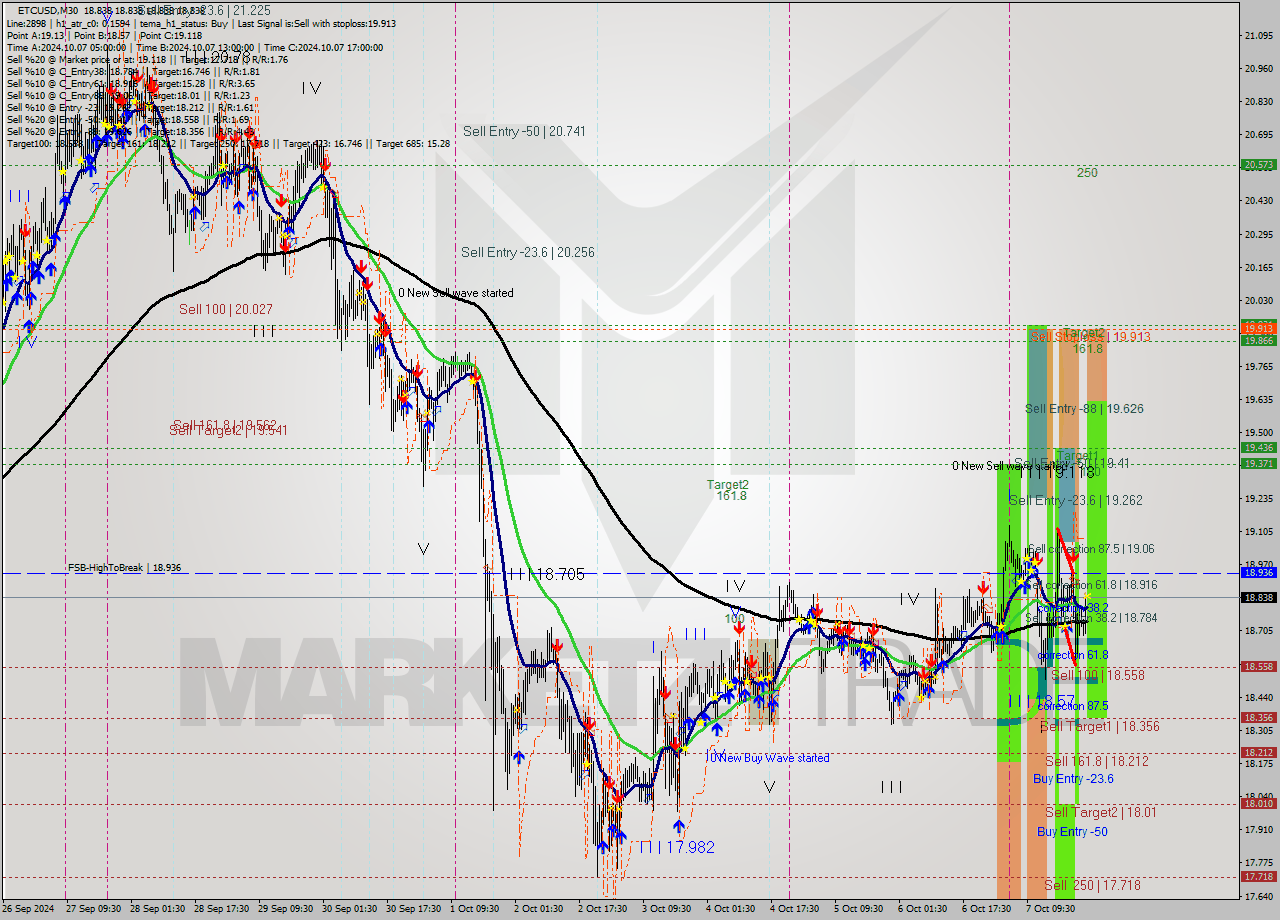Select the 'Sell correction 87.5 | 19.06' label

pyautogui.click(x=1091, y=549)
